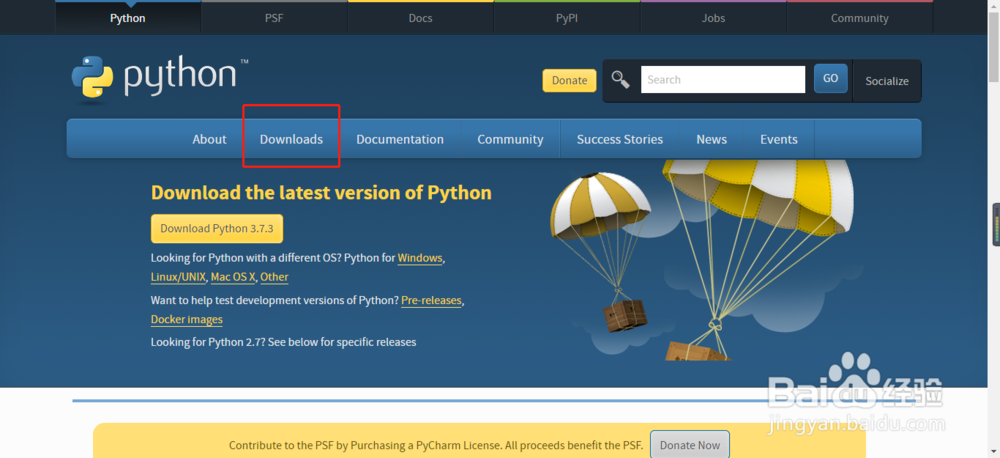Click Download Python 3.7.3 button

tap(217, 228)
